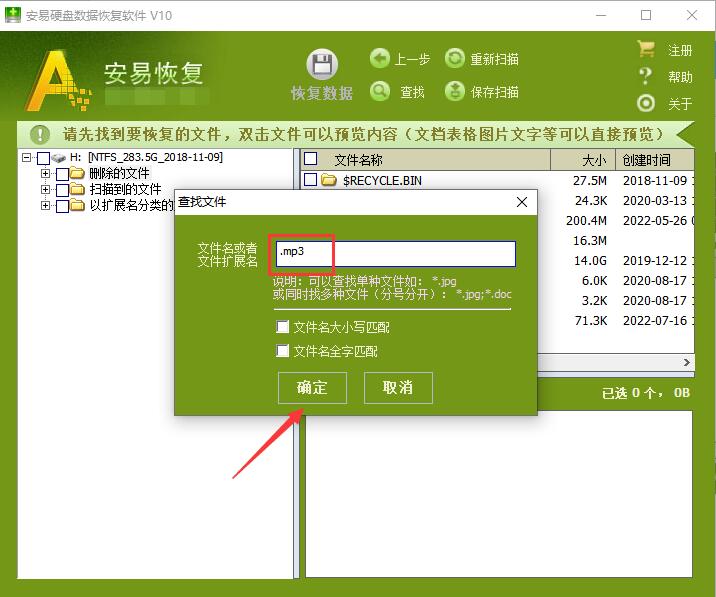Check the 扫描到的文件 checkbox
The image size is (716, 597).
(63, 190)
